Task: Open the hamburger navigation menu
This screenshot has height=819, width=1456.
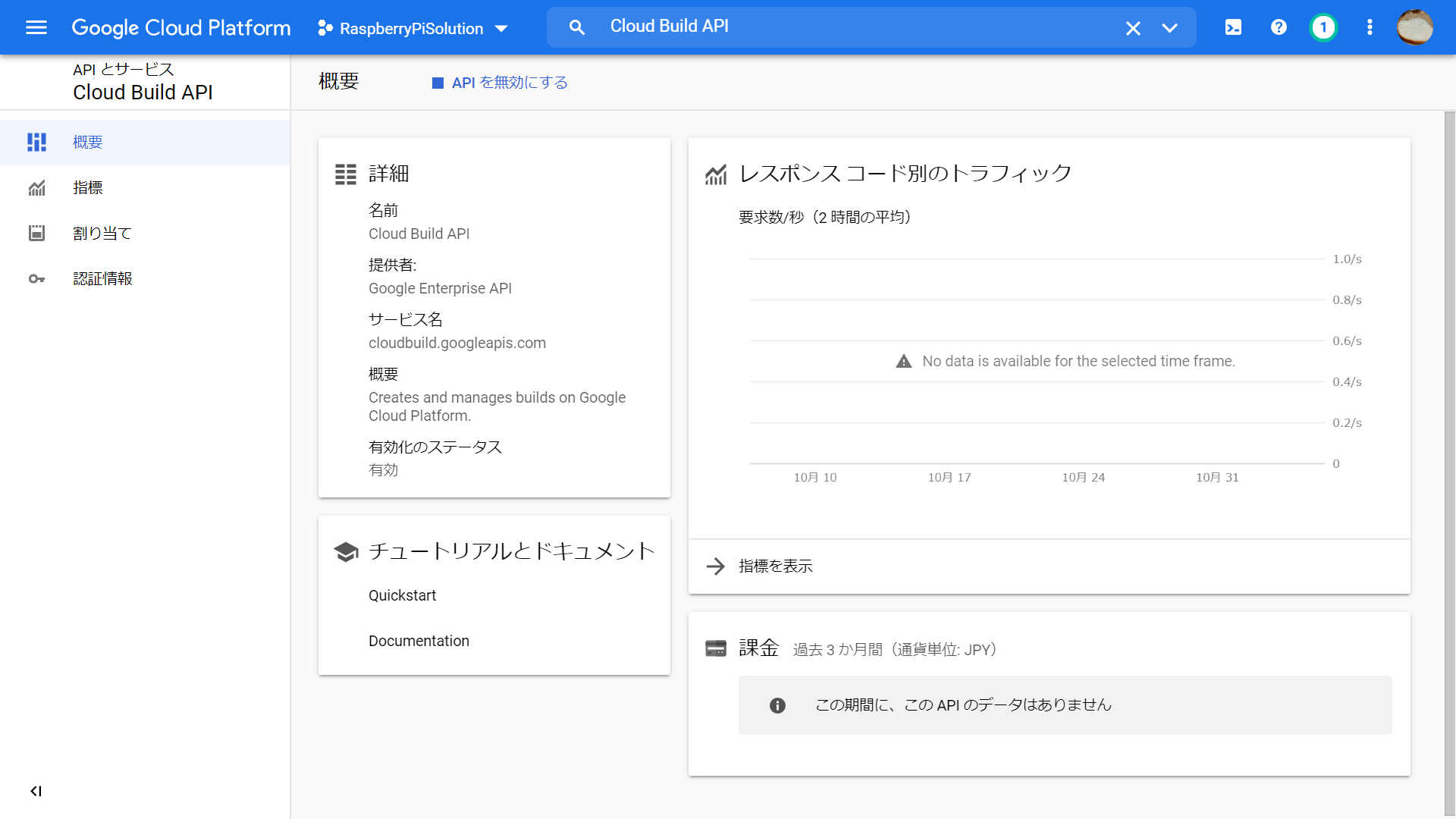Action: [x=36, y=28]
